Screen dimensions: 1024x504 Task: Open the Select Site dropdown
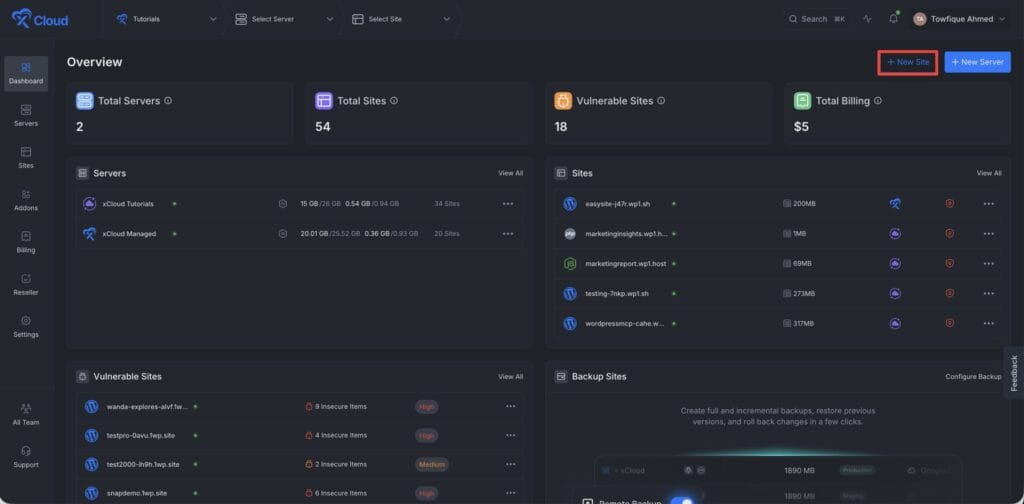(x=401, y=19)
